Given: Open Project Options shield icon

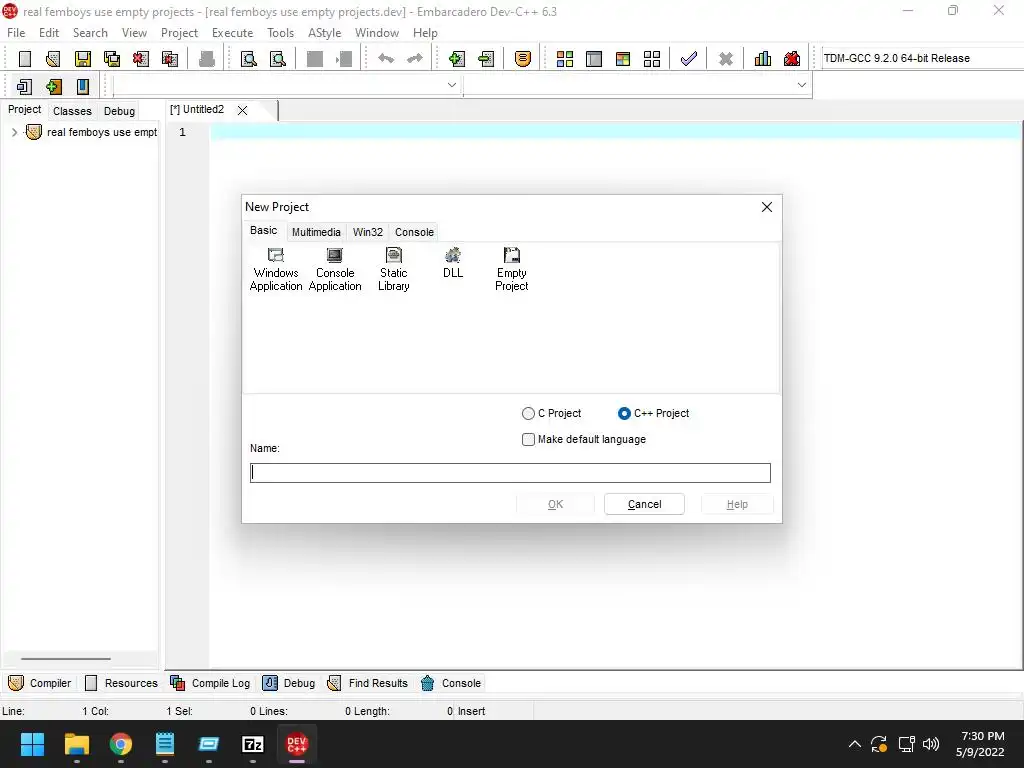Looking at the screenshot, I should click(522, 59).
